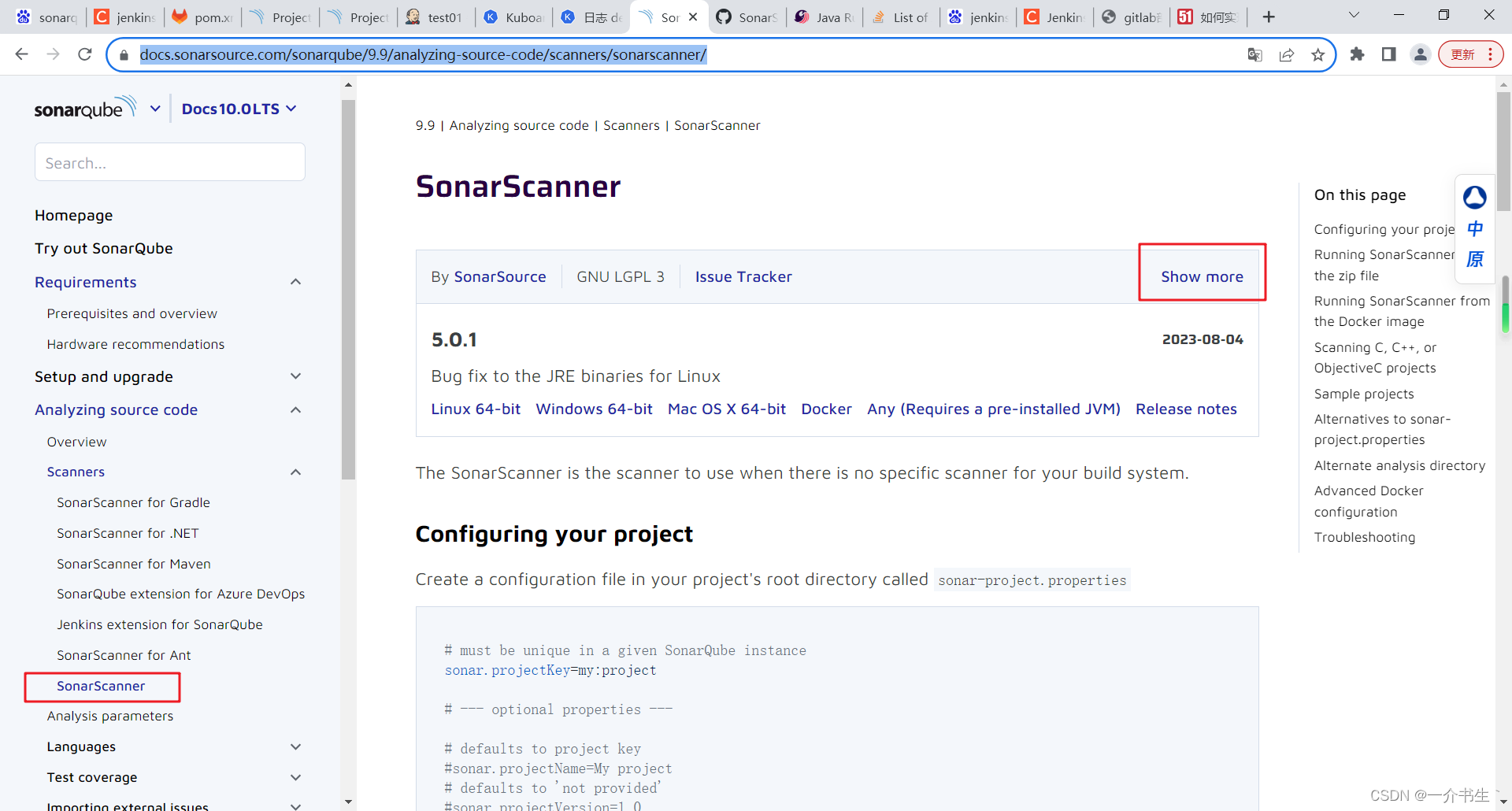Open the product switcher chevron beside logo
The image size is (1512, 811).
[x=155, y=108]
